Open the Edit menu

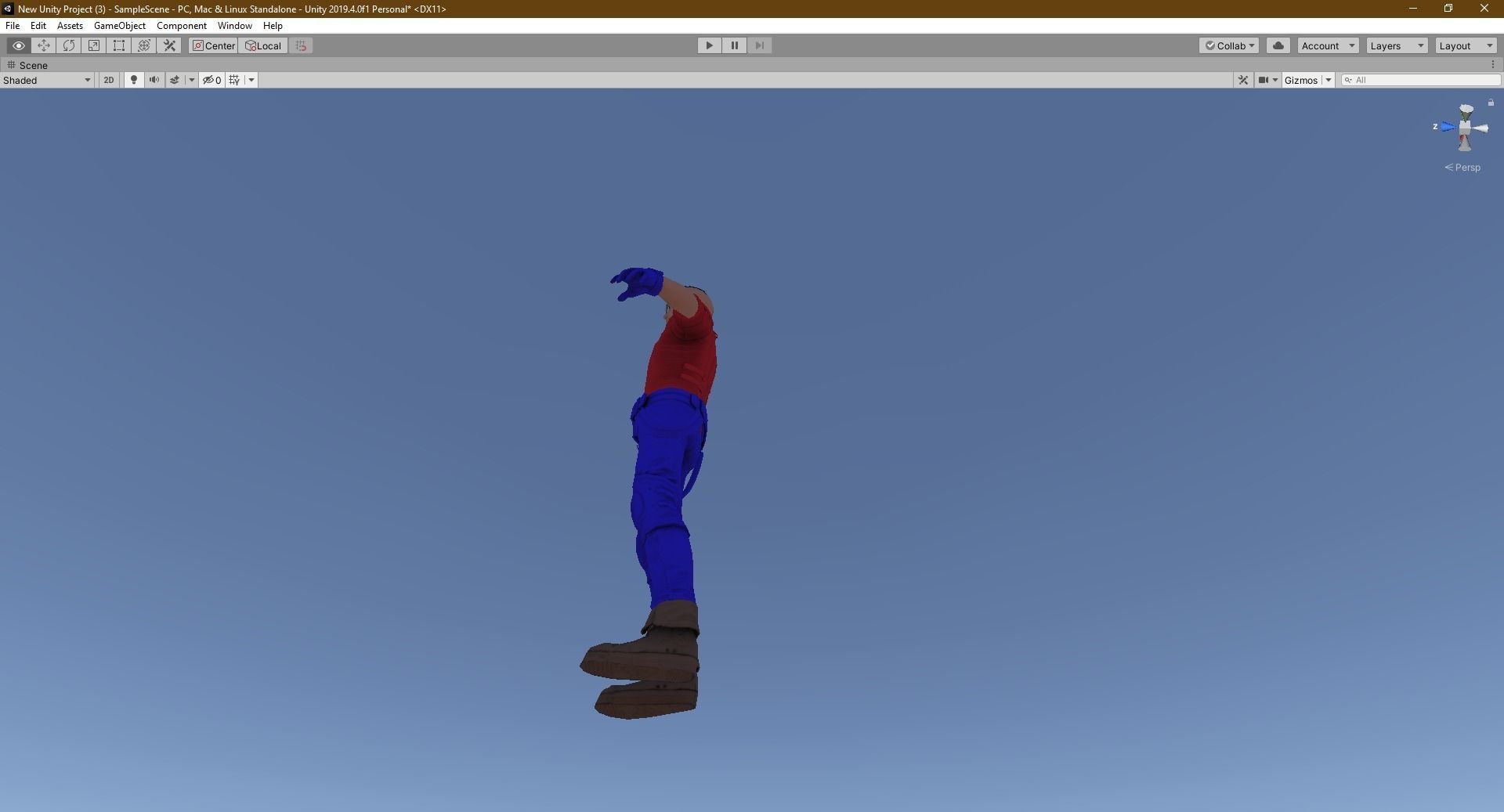pos(38,26)
